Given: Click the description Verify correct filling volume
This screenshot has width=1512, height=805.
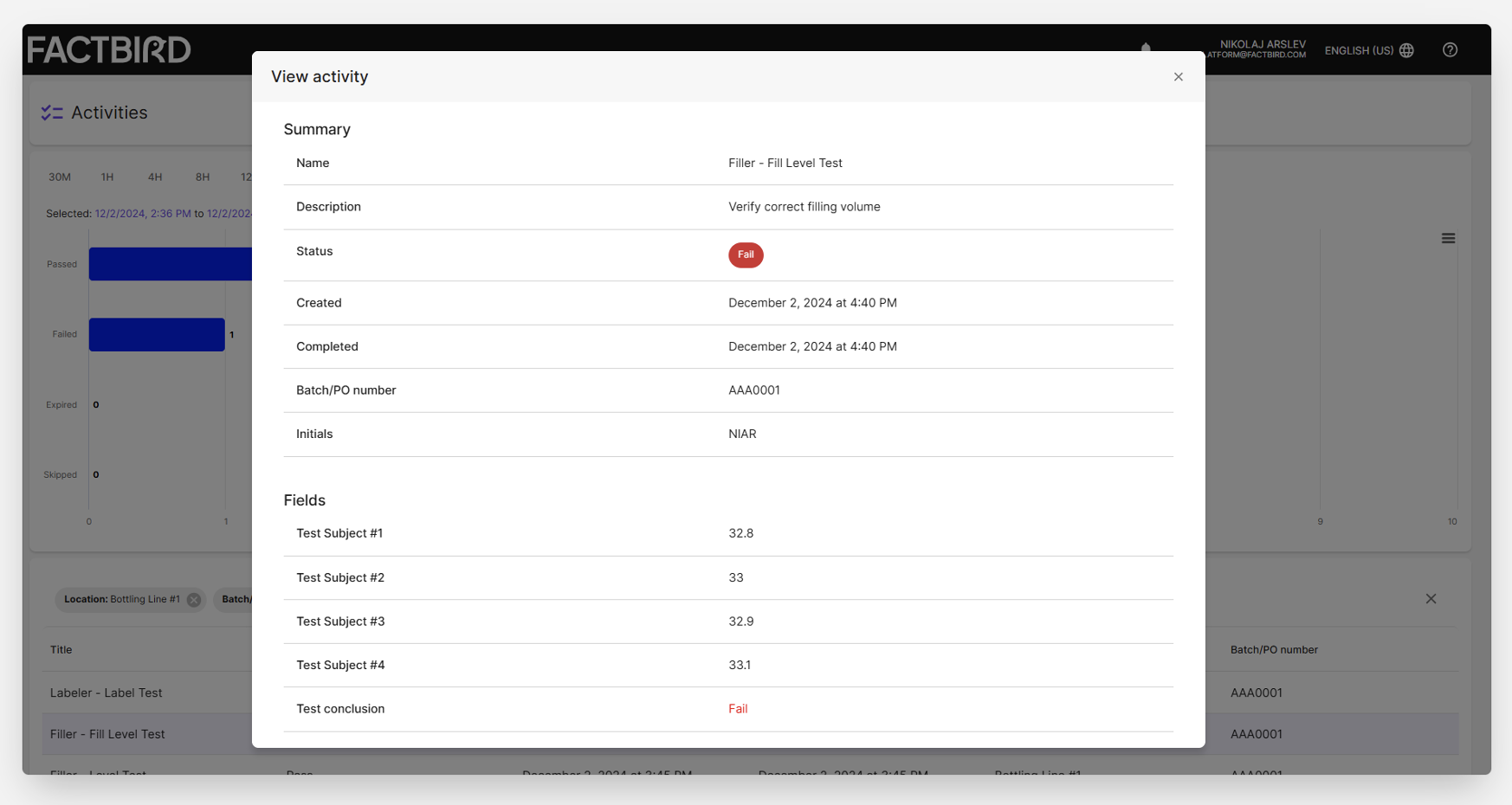Looking at the screenshot, I should (804, 207).
